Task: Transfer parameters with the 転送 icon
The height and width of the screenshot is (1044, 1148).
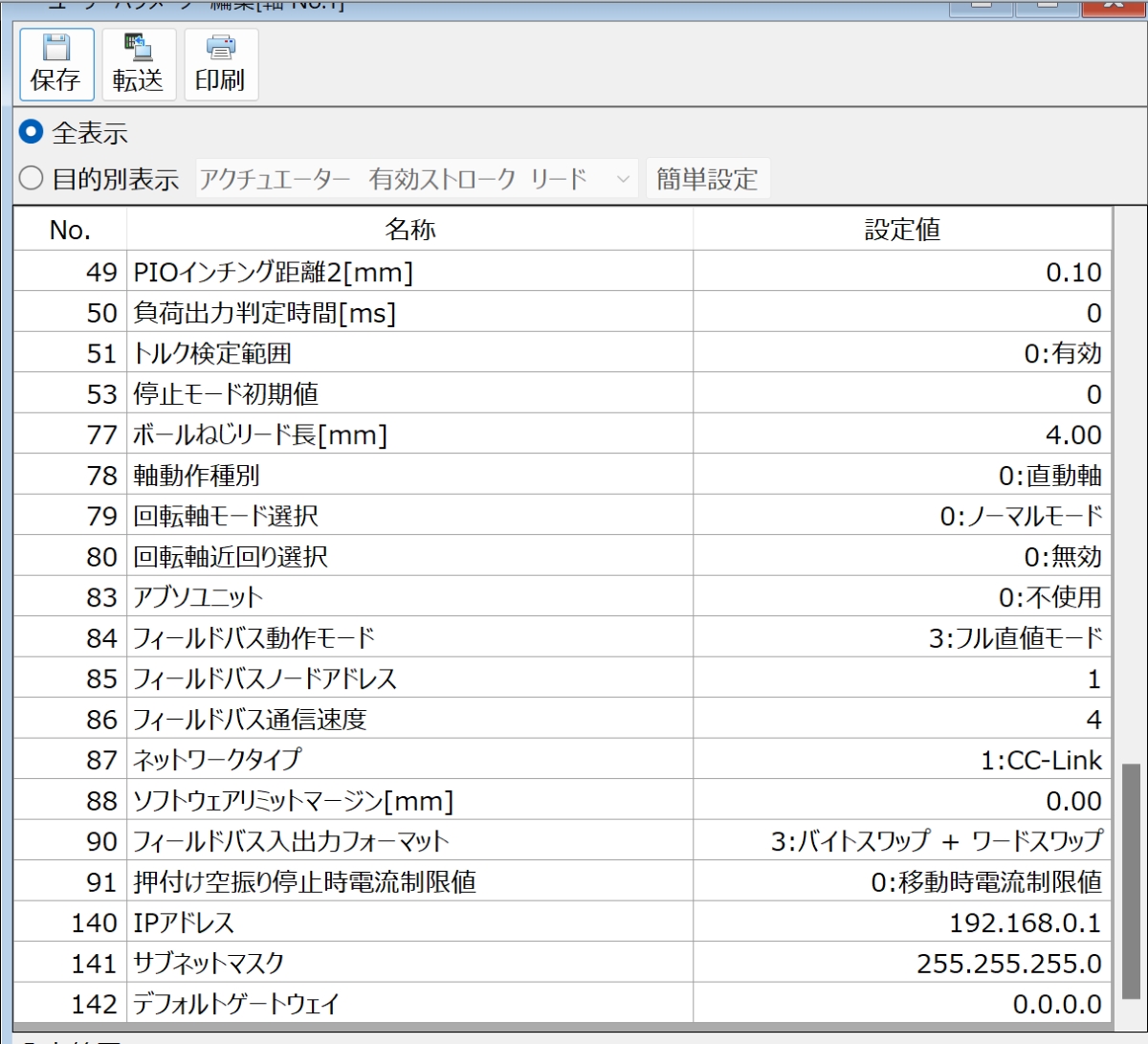Action: 139,63
